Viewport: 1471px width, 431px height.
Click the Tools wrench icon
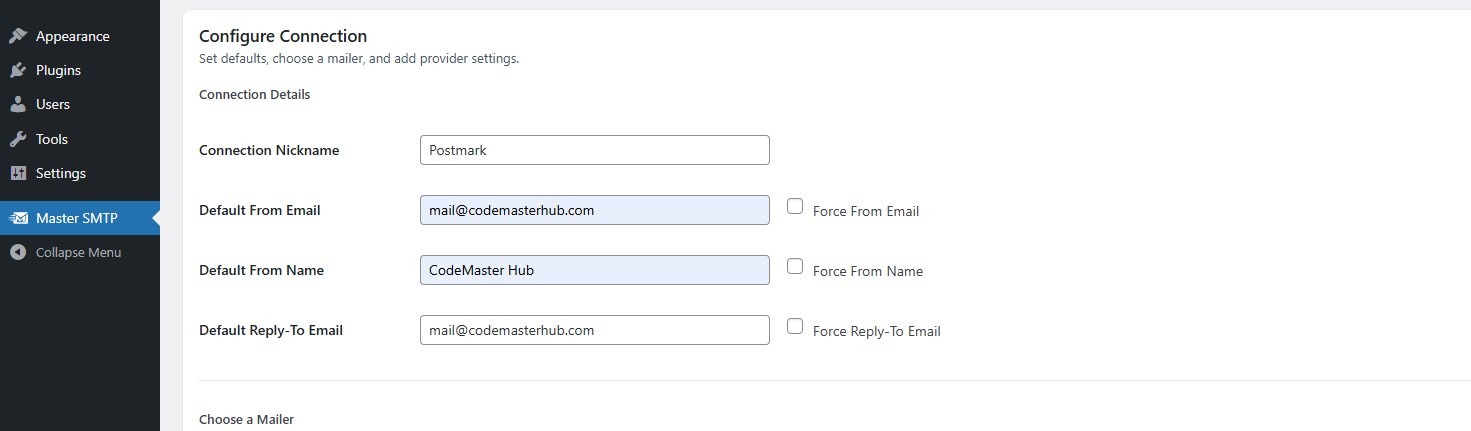point(17,139)
